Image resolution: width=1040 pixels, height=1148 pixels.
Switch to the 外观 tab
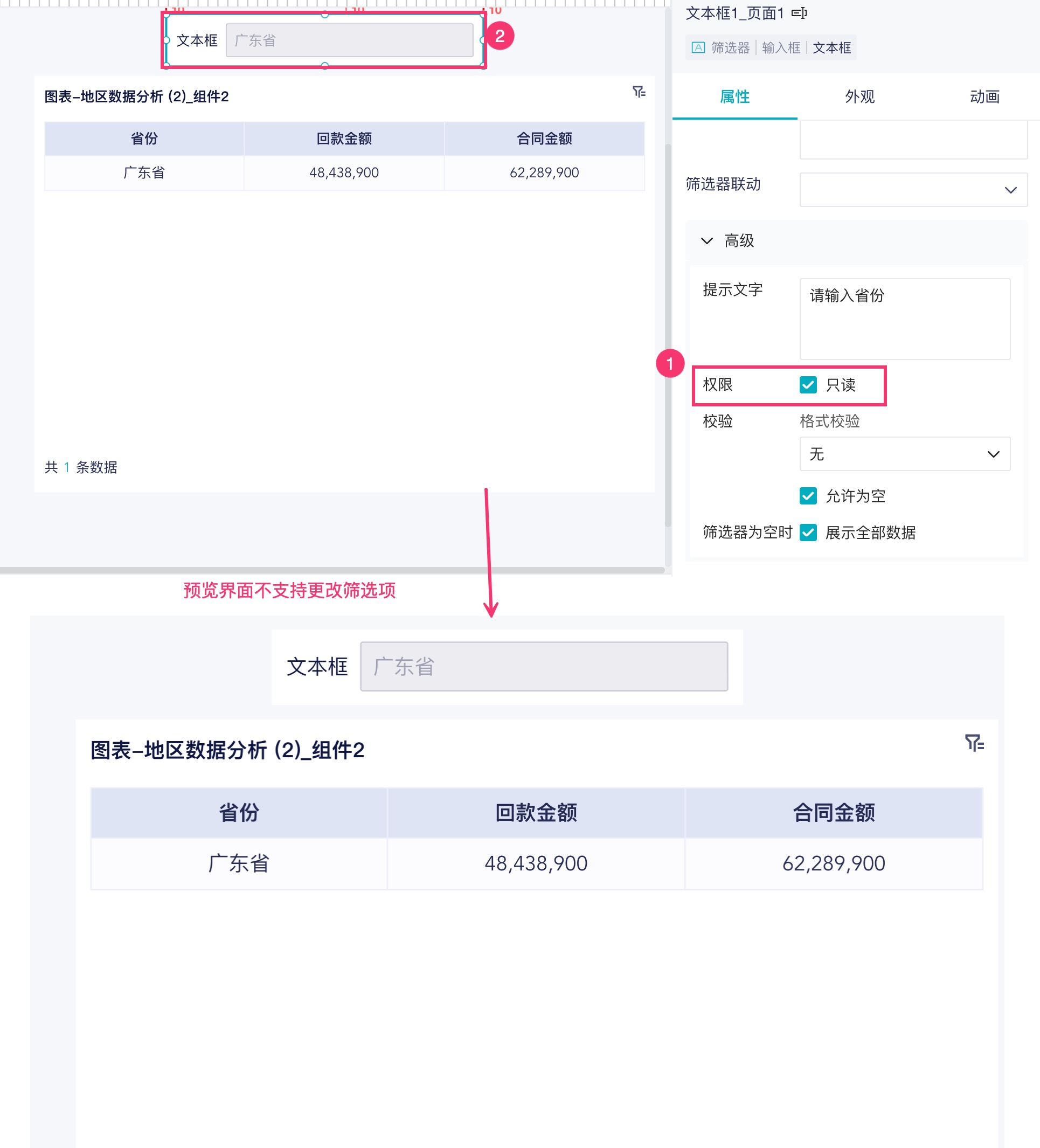pos(859,97)
